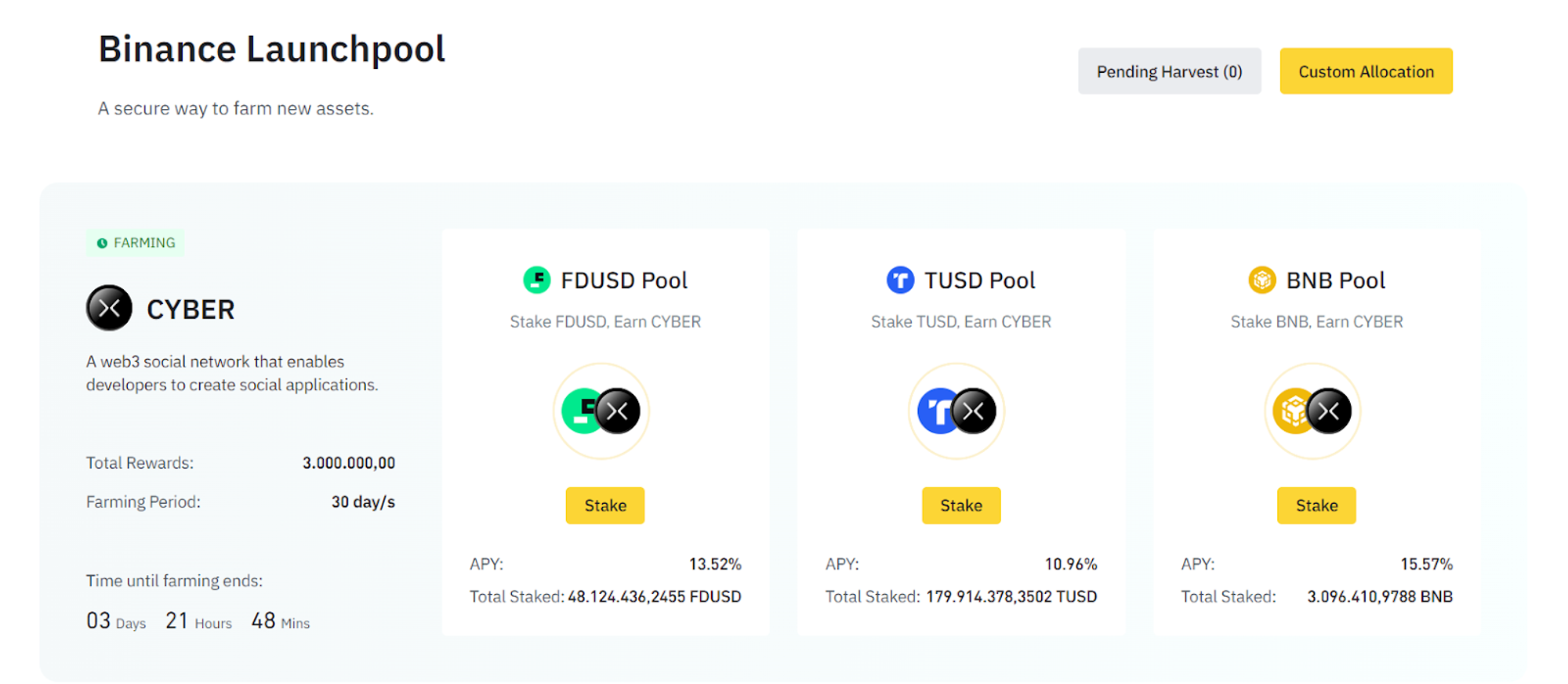
Task: Click the Binance Launchpool heading
Action: pos(271,49)
